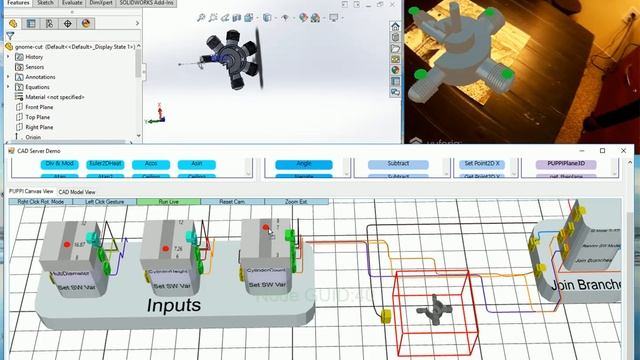Toggle the Section View icon
This screenshot has width=640, height=360.
point(237,18)
